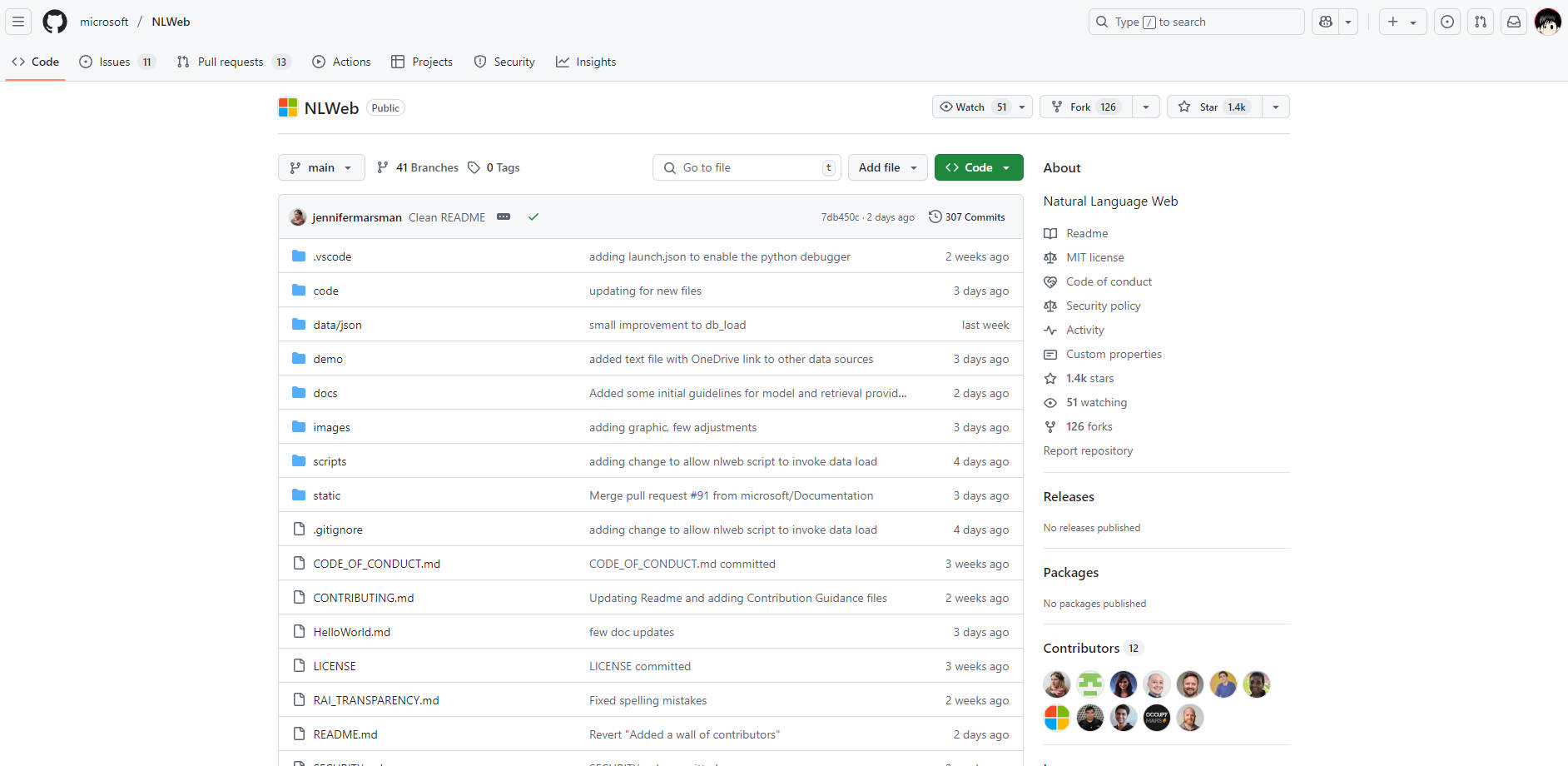This screenshot has width=1568, height=766.
Task: Open the Copilot chat icon
Action: coord(1326,22)
